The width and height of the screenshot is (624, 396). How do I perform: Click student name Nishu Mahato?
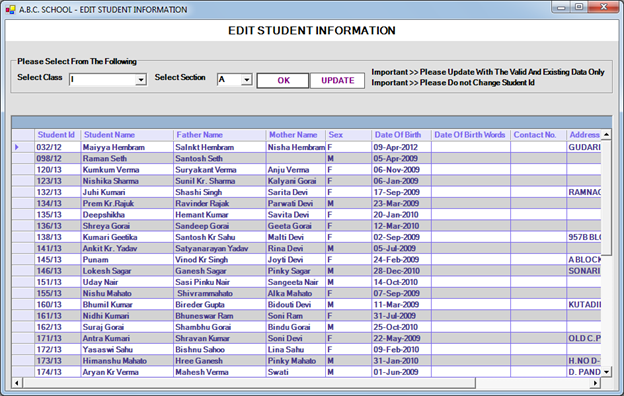(x=127, y=293)
